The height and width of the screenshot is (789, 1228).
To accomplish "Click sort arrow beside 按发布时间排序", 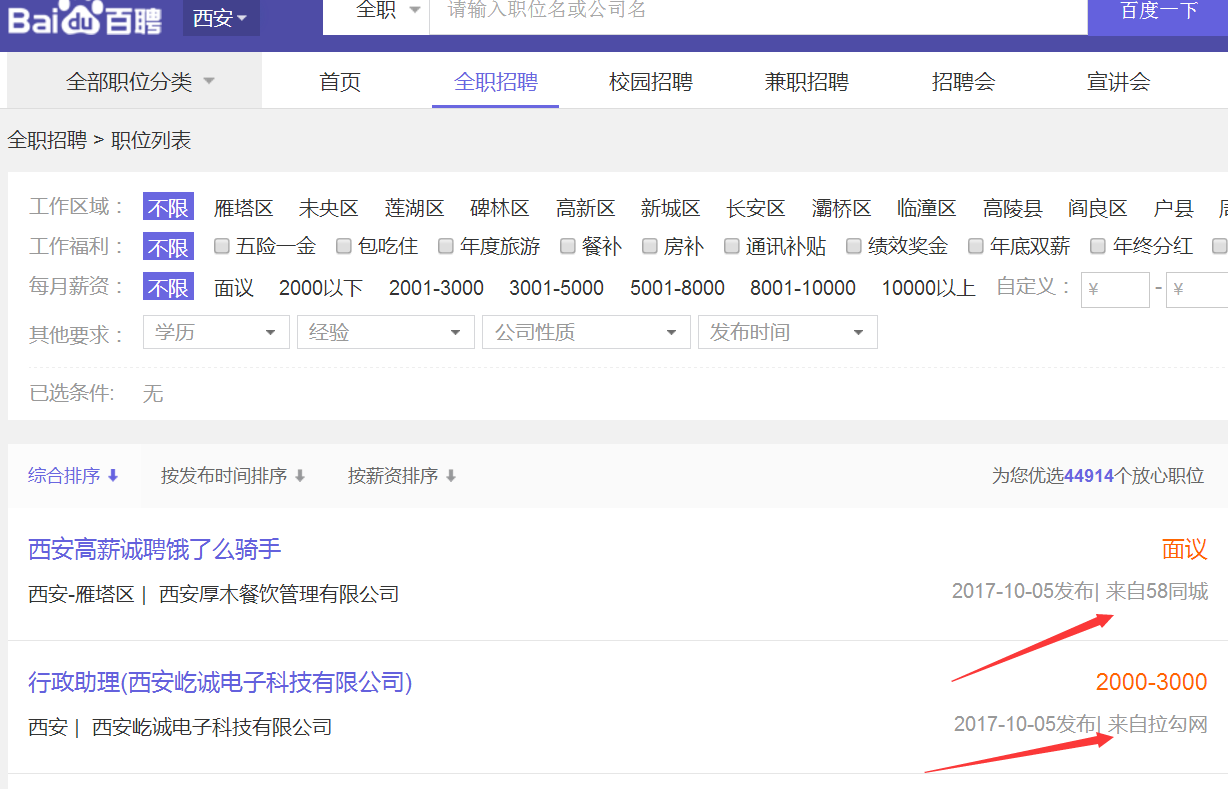I will click(x=299, y=476).
